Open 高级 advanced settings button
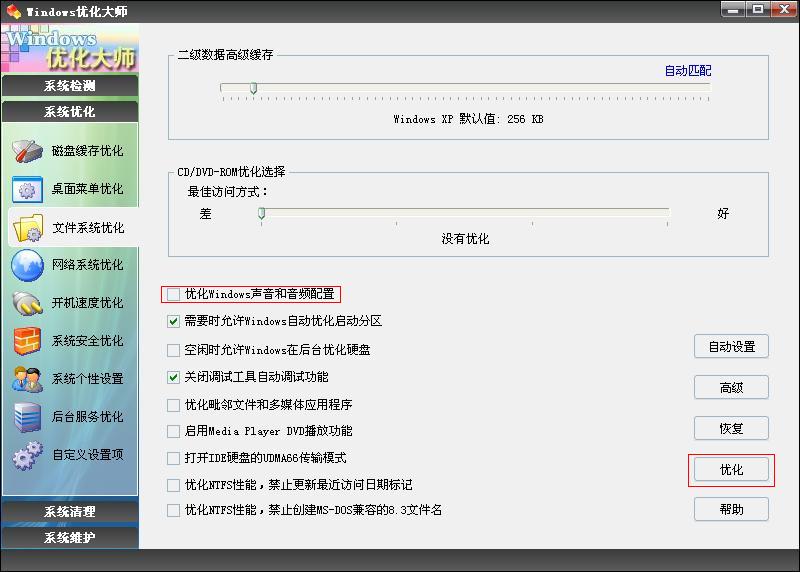The height and width of the screenshot is (572, 800). pos(731,388)
